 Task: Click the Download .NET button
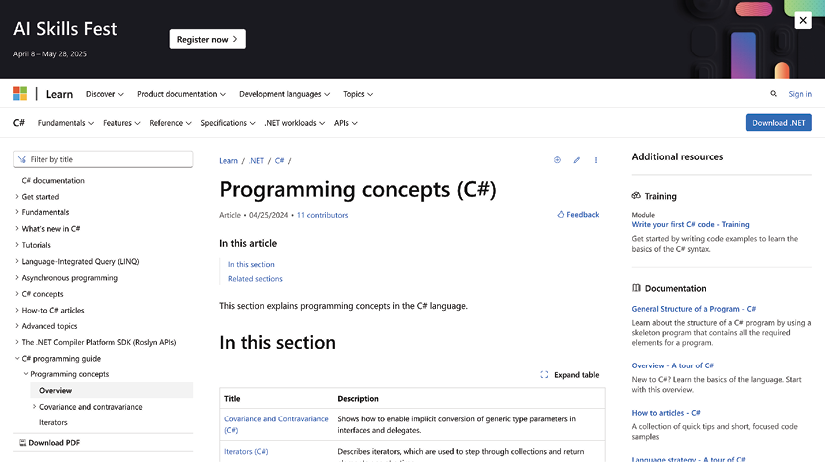coord(779,123)
